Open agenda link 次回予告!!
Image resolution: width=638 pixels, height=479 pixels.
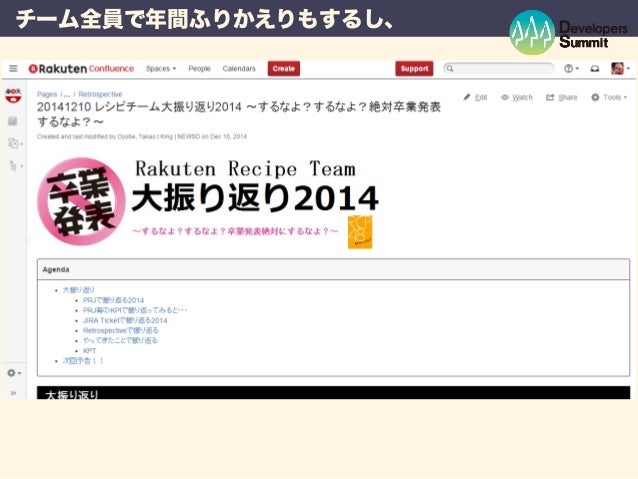[x=83, y=361]
